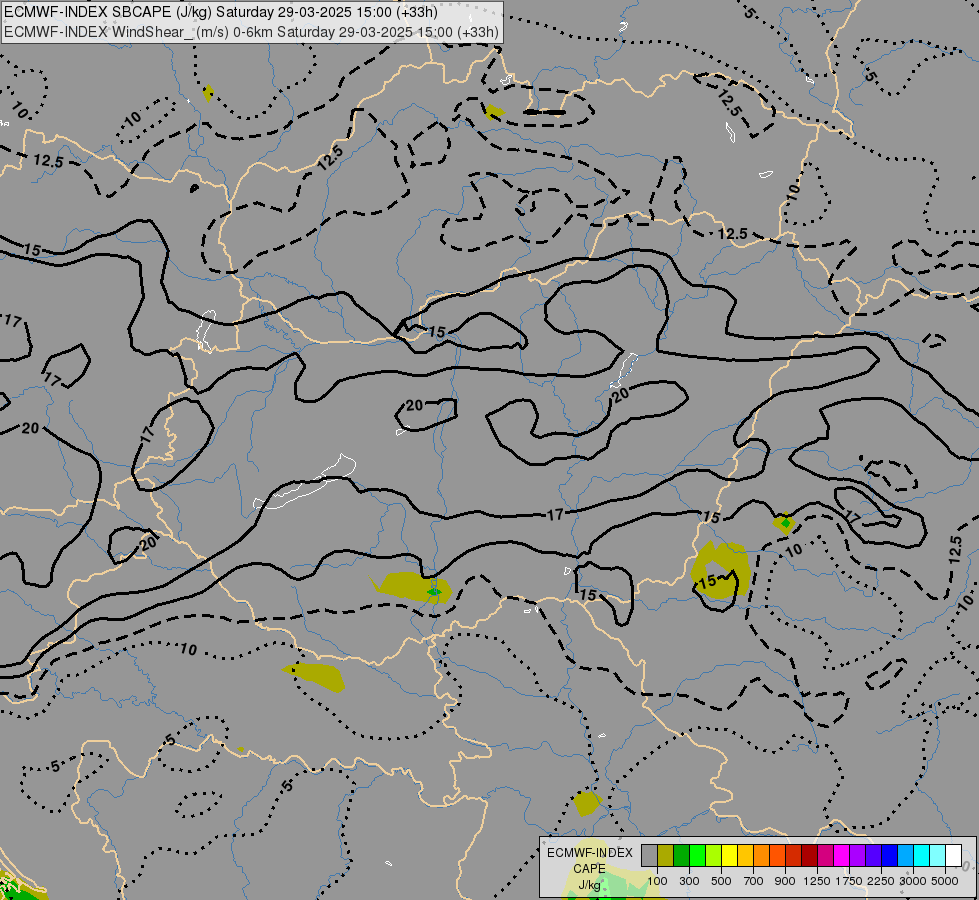Select the pale cyan swatch left of 5000
This screenshot has width=979, height=900.
coord(938,856)
